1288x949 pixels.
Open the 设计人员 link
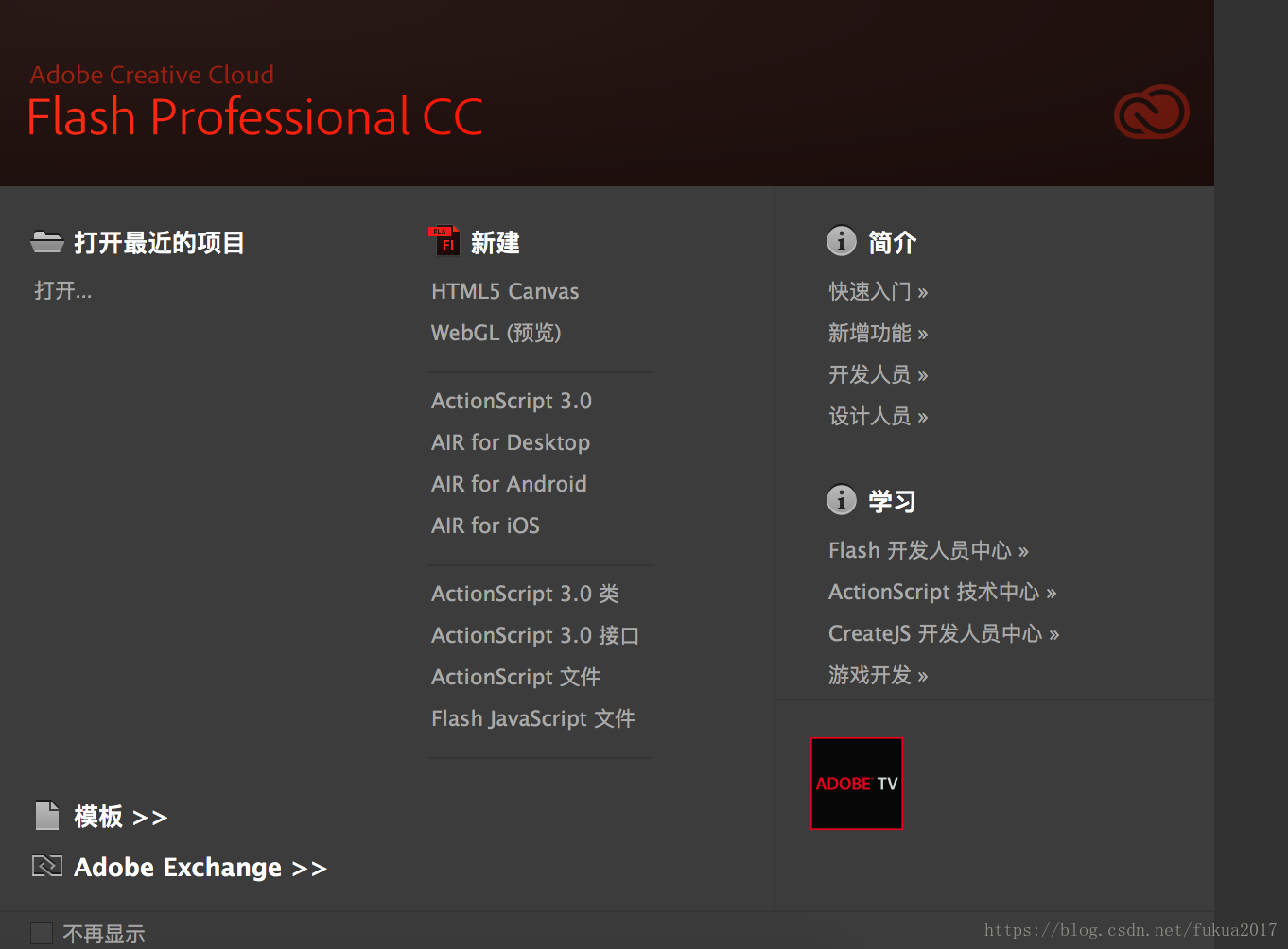(879, 416)
